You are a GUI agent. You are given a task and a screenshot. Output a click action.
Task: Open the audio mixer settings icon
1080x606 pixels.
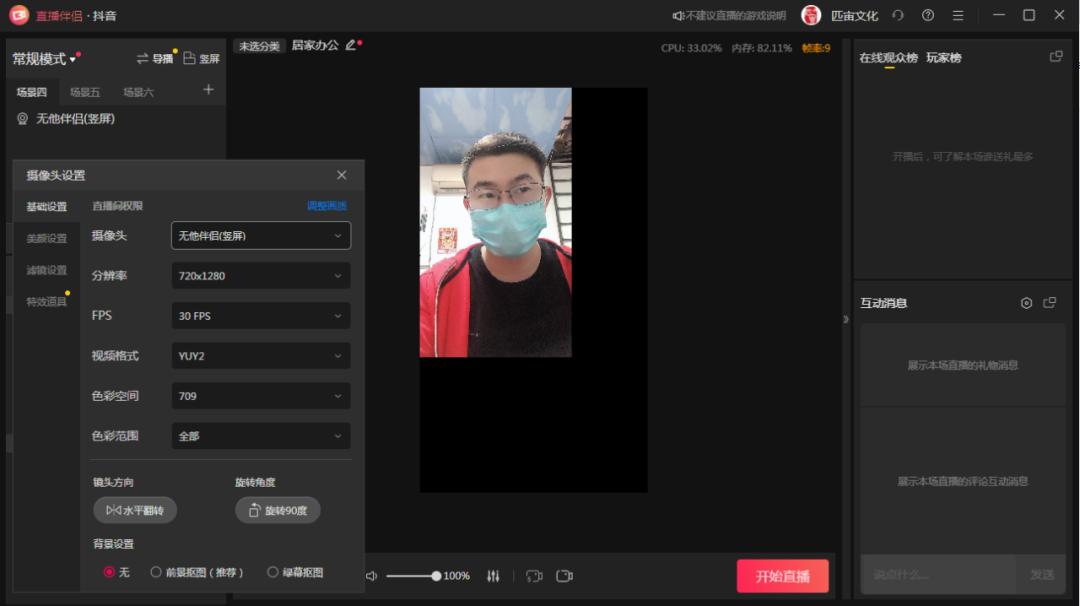[492, 576]
